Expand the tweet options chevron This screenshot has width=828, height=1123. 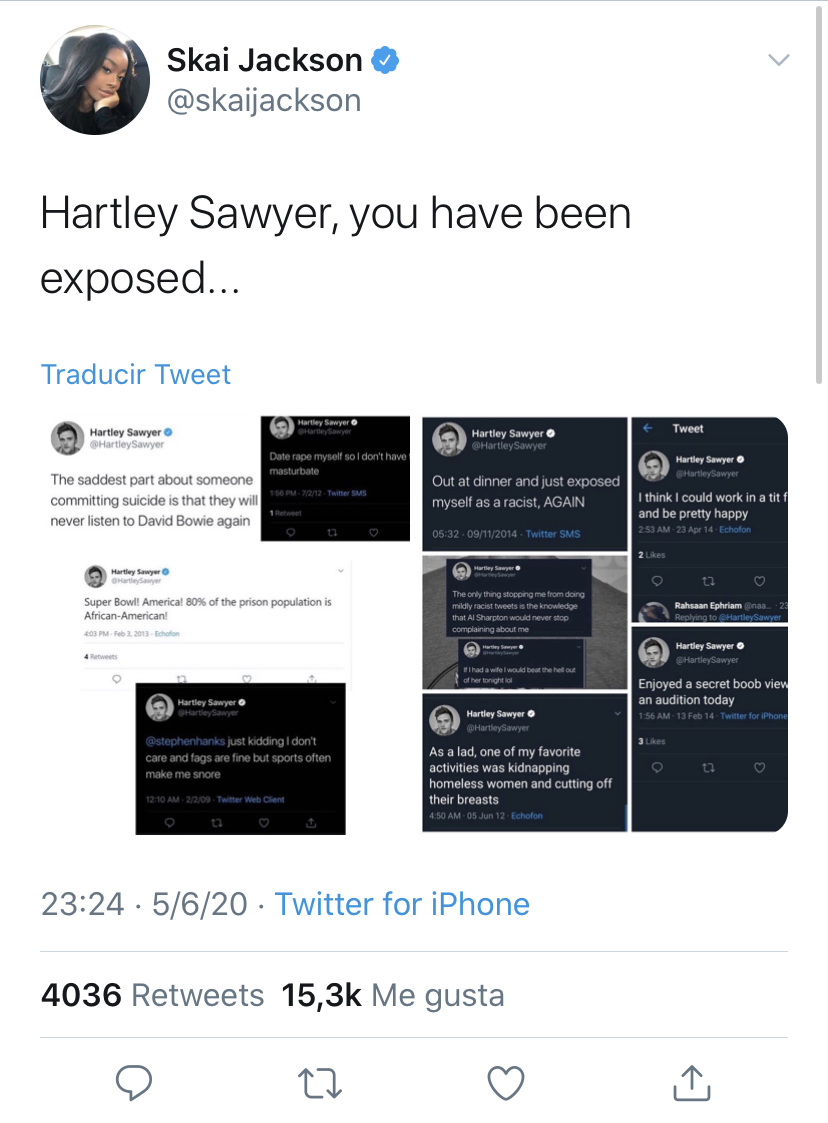coord(778,60)
